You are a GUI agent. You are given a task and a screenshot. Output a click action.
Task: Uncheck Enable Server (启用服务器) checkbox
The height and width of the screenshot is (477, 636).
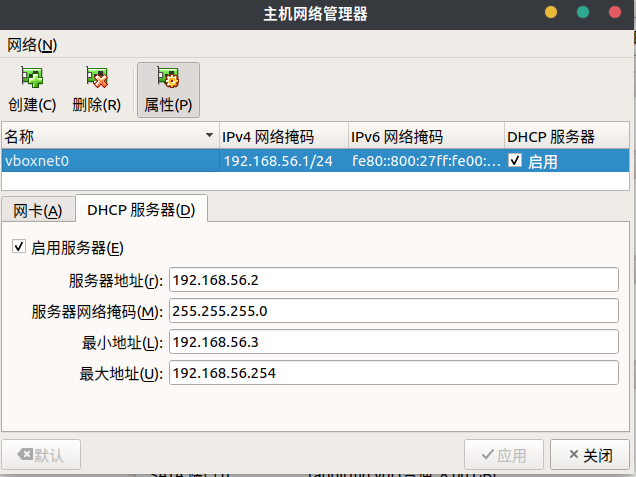pos(18,247)
